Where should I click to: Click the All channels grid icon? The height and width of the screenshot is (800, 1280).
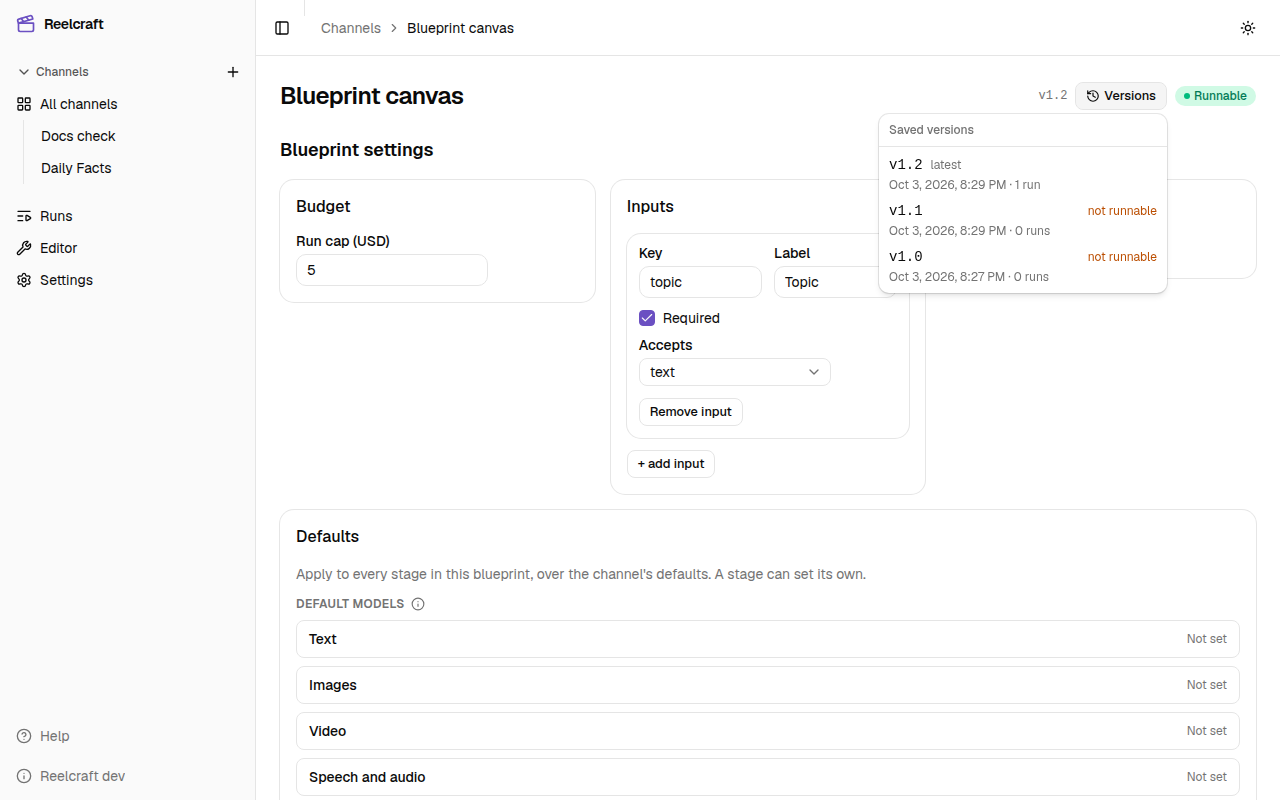(x=24, y=104)
